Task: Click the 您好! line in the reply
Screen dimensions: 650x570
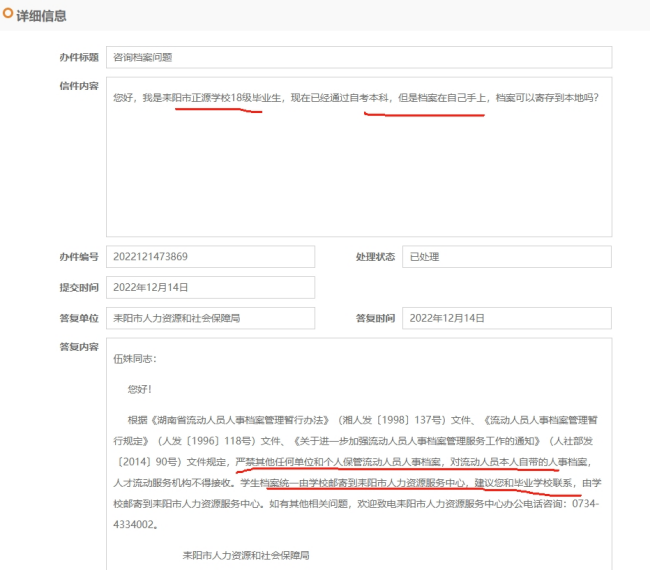Action: [x=140, y=389]
